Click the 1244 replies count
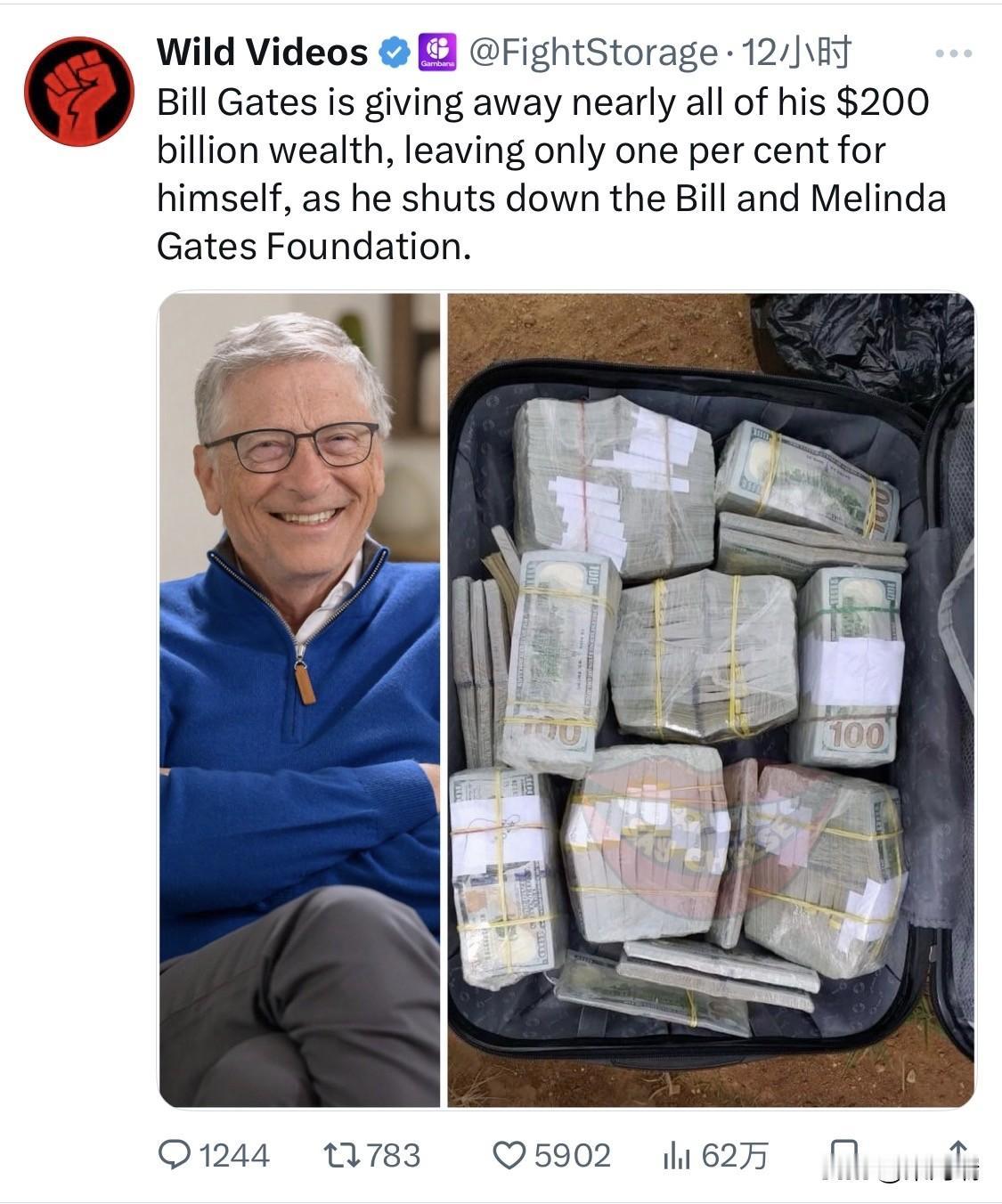 [x=234, y=1156]
